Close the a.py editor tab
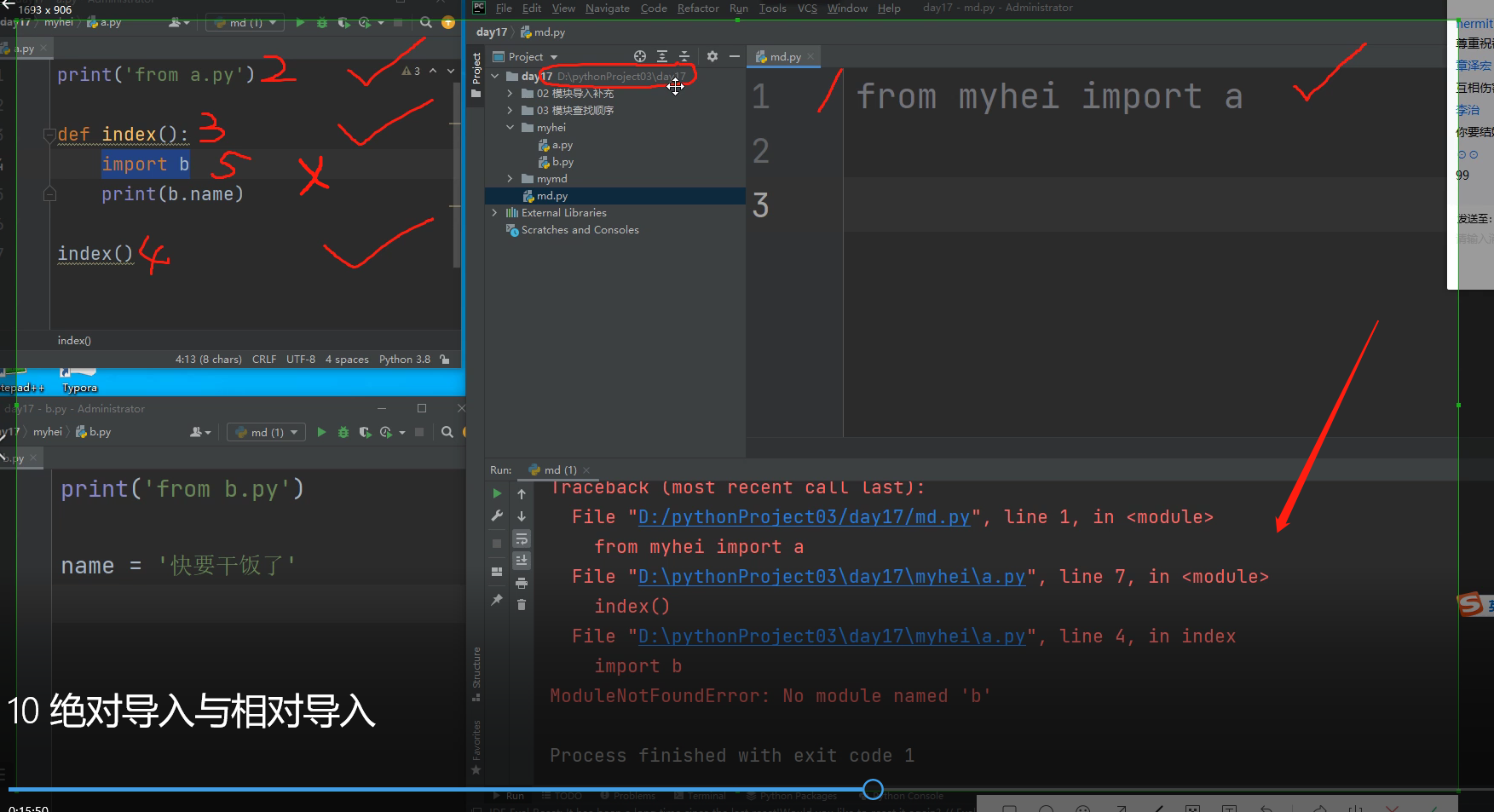Image resolution: width=1494 pixels, height=812 pixels. click(x=42, y=49)
